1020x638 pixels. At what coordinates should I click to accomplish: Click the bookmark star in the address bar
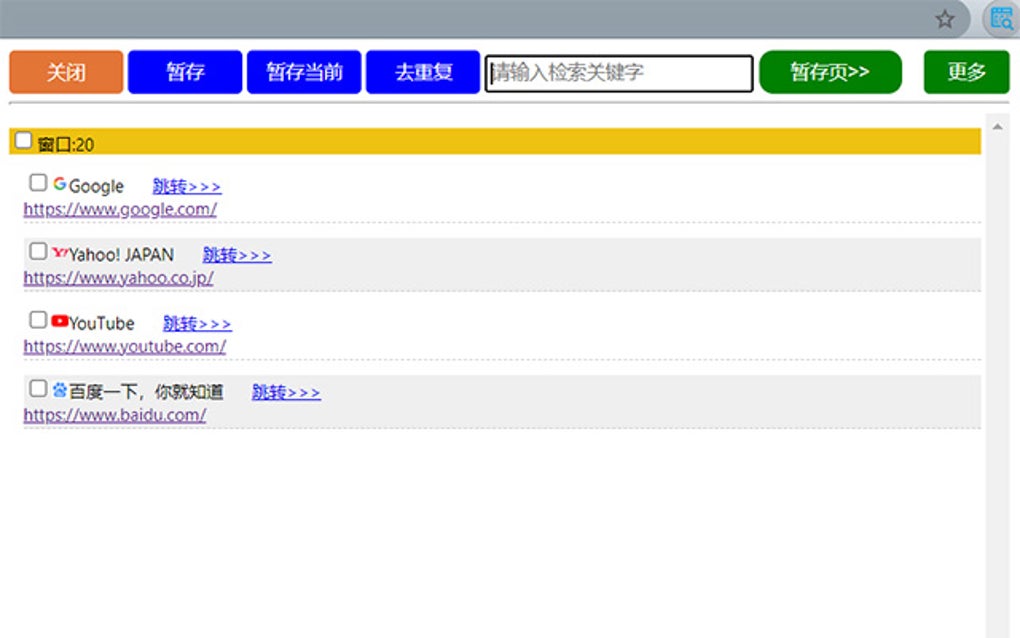943,18
